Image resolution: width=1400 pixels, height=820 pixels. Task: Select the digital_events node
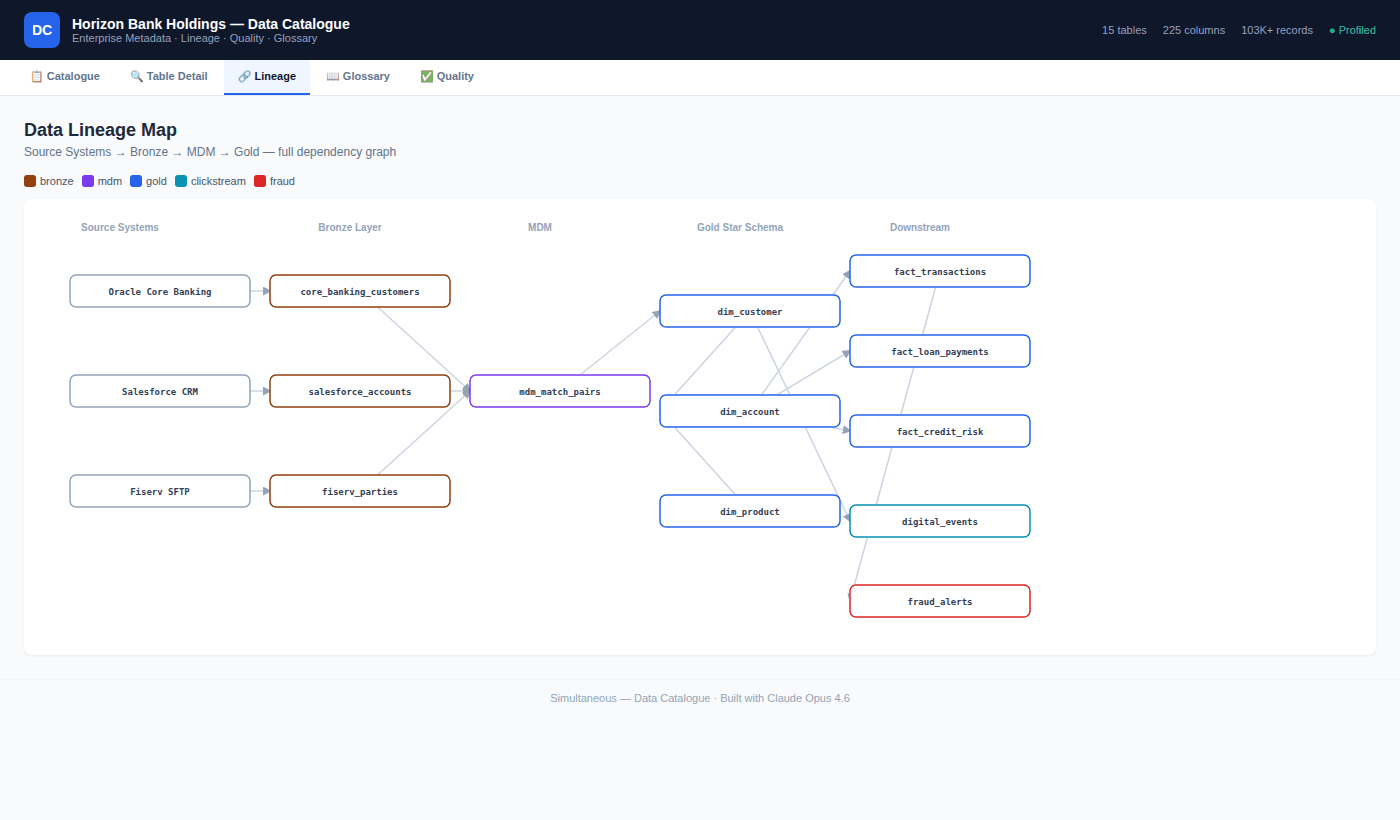(x=940, y=521)
